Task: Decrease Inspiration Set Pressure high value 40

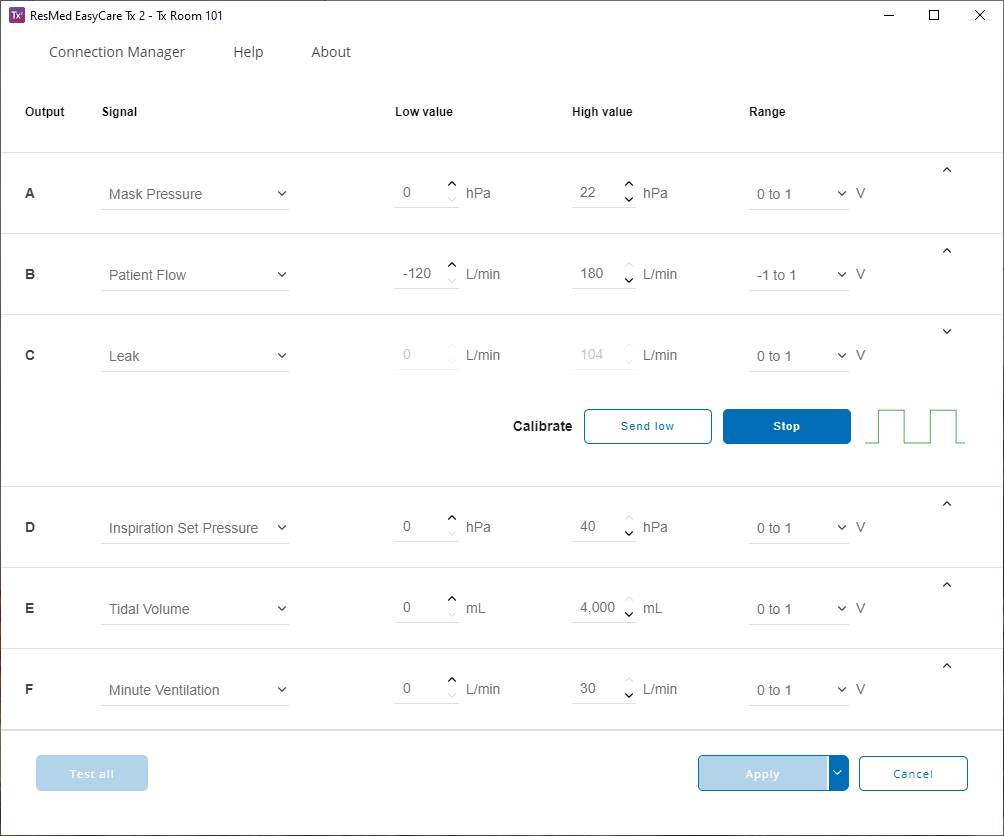Action: click(629, 533)
